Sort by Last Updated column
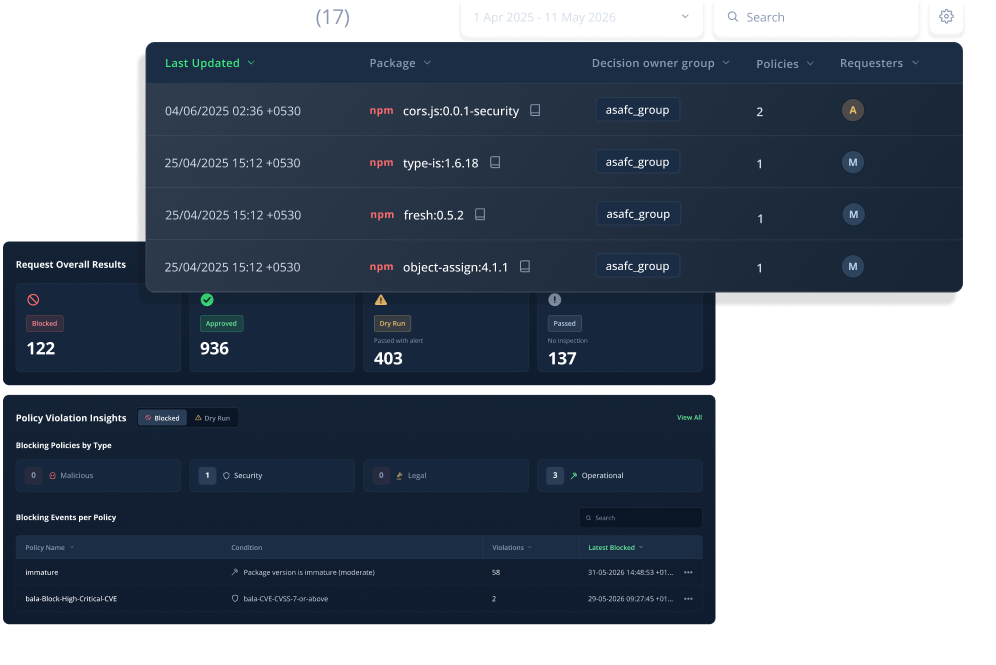Screen dimensions: 996x665 click(x=210, y=63)
